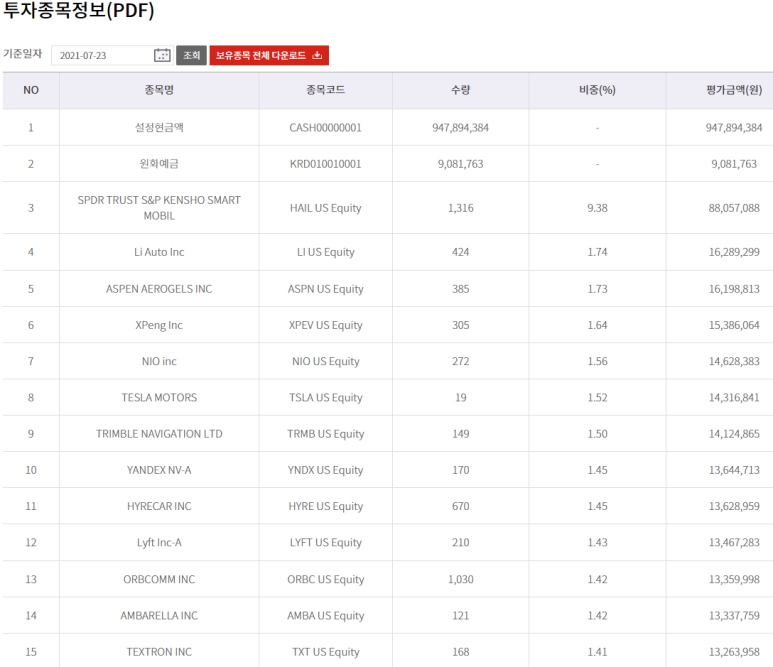Image resolution: width=773 pixels, height=667 pixels.
Task: Click the LI US Equity code
Action: tap(325, 252)
